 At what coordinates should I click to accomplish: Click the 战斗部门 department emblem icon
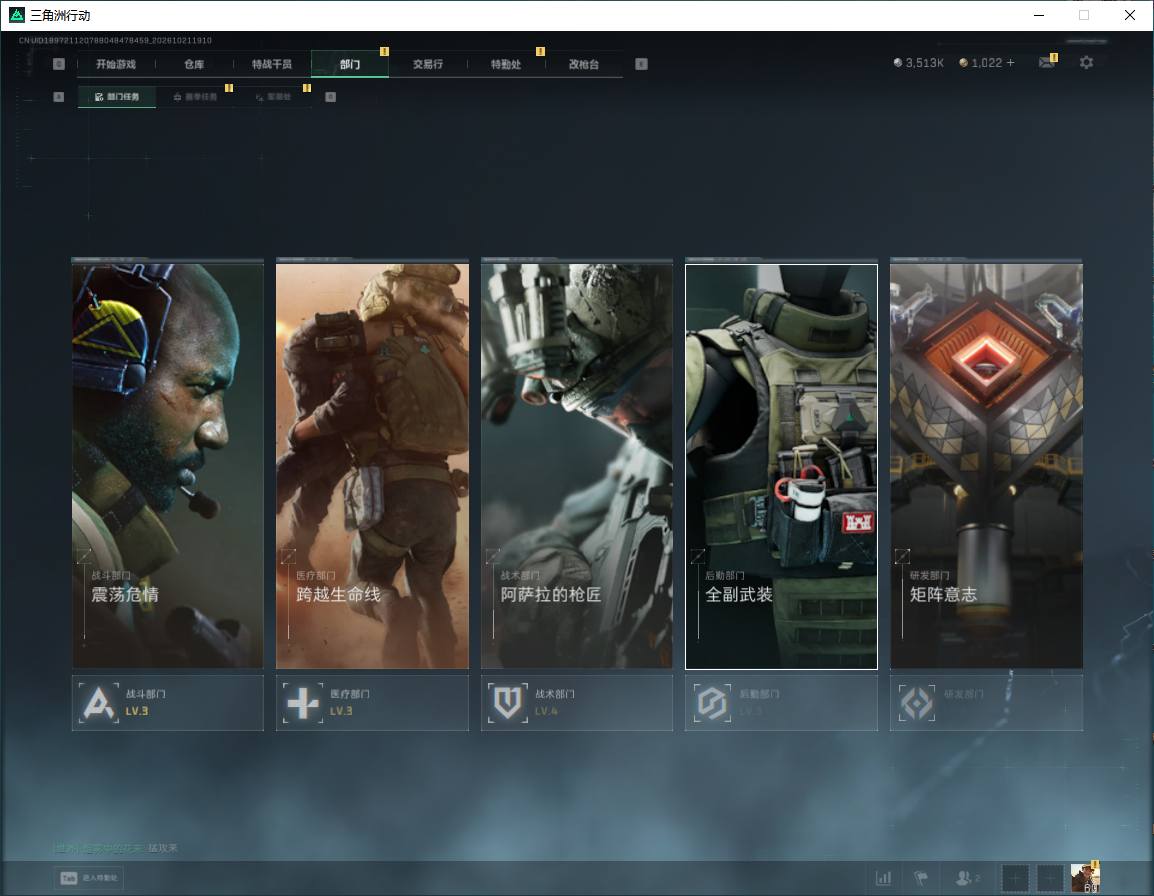(99, 703)
